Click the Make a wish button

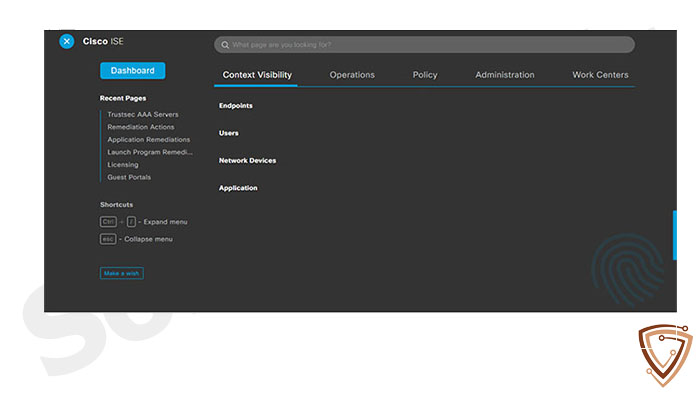pos(121,273)
